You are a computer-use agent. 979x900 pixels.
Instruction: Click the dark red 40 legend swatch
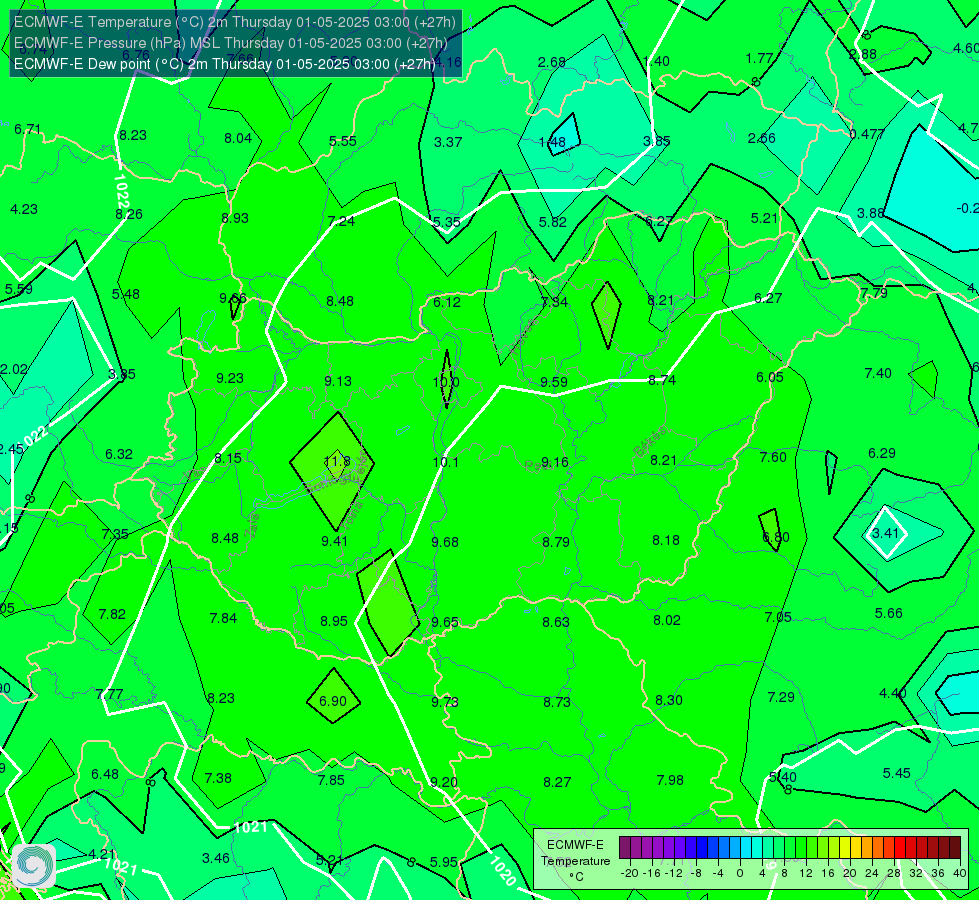(x=955, y=848)
